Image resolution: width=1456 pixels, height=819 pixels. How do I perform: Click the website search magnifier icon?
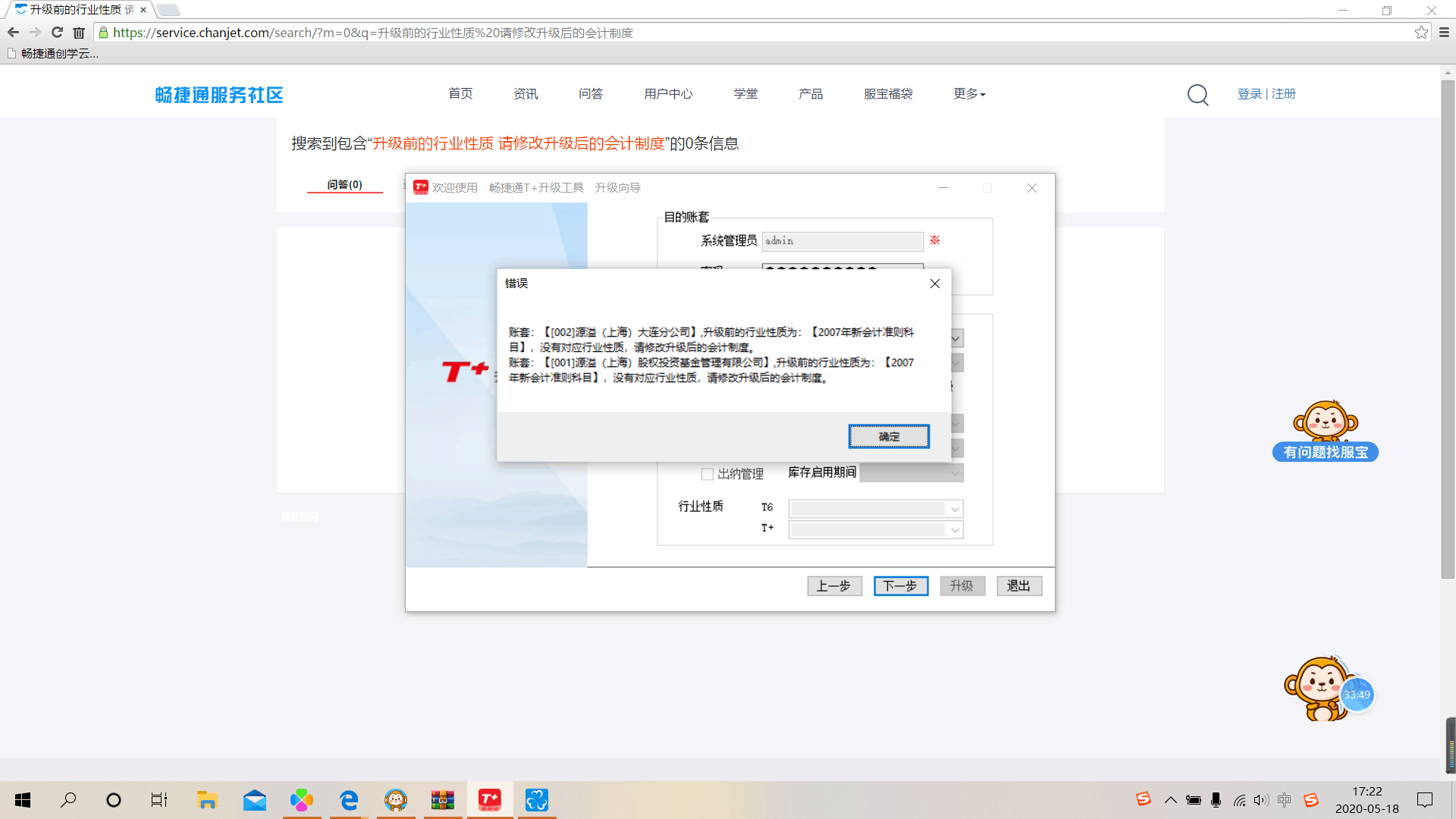pos(1198,95)
